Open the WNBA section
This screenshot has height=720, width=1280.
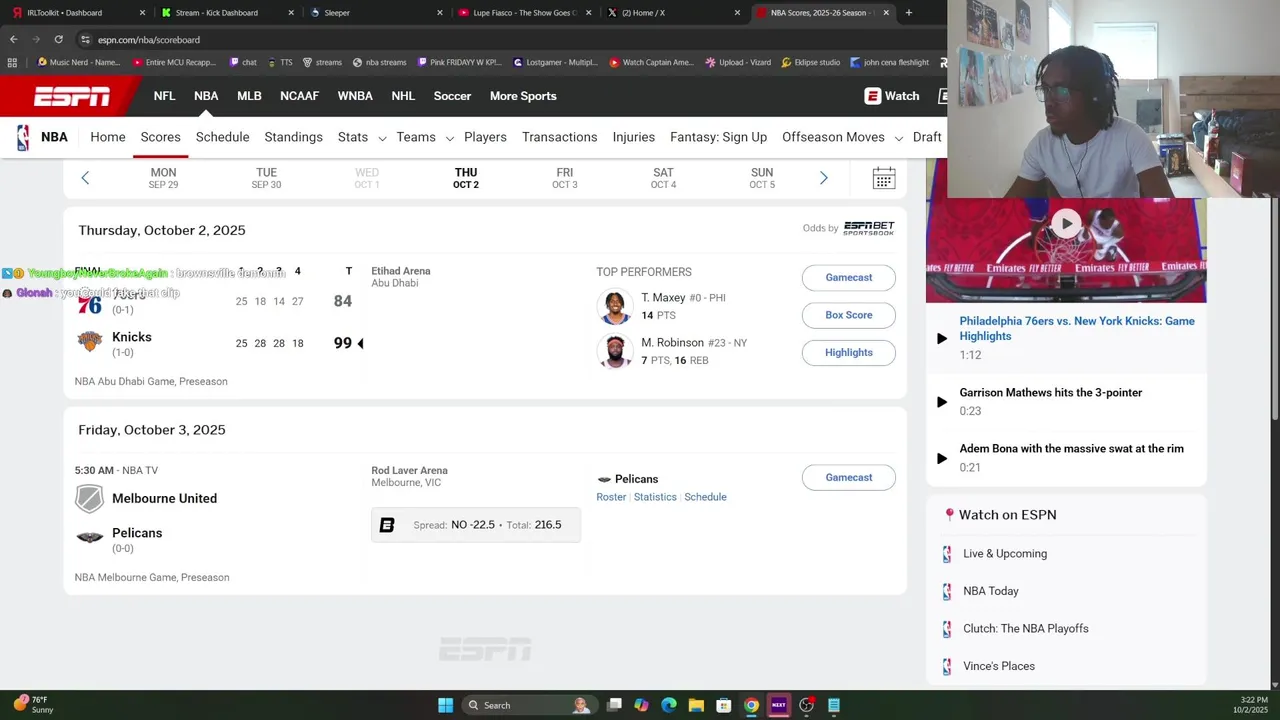[355, 96]
